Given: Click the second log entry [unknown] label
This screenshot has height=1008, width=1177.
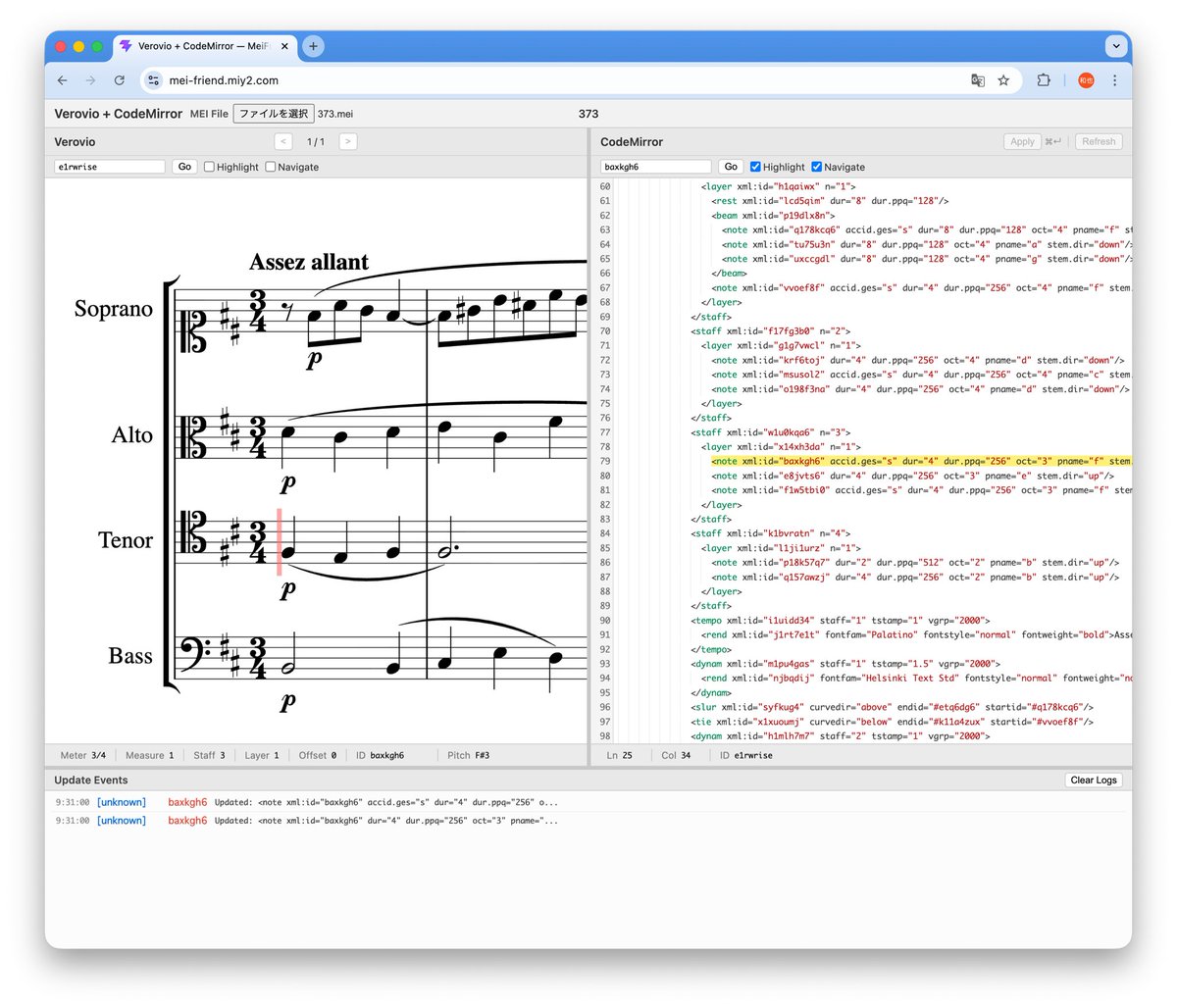Looking at the screenshot, I should [122, 821].
